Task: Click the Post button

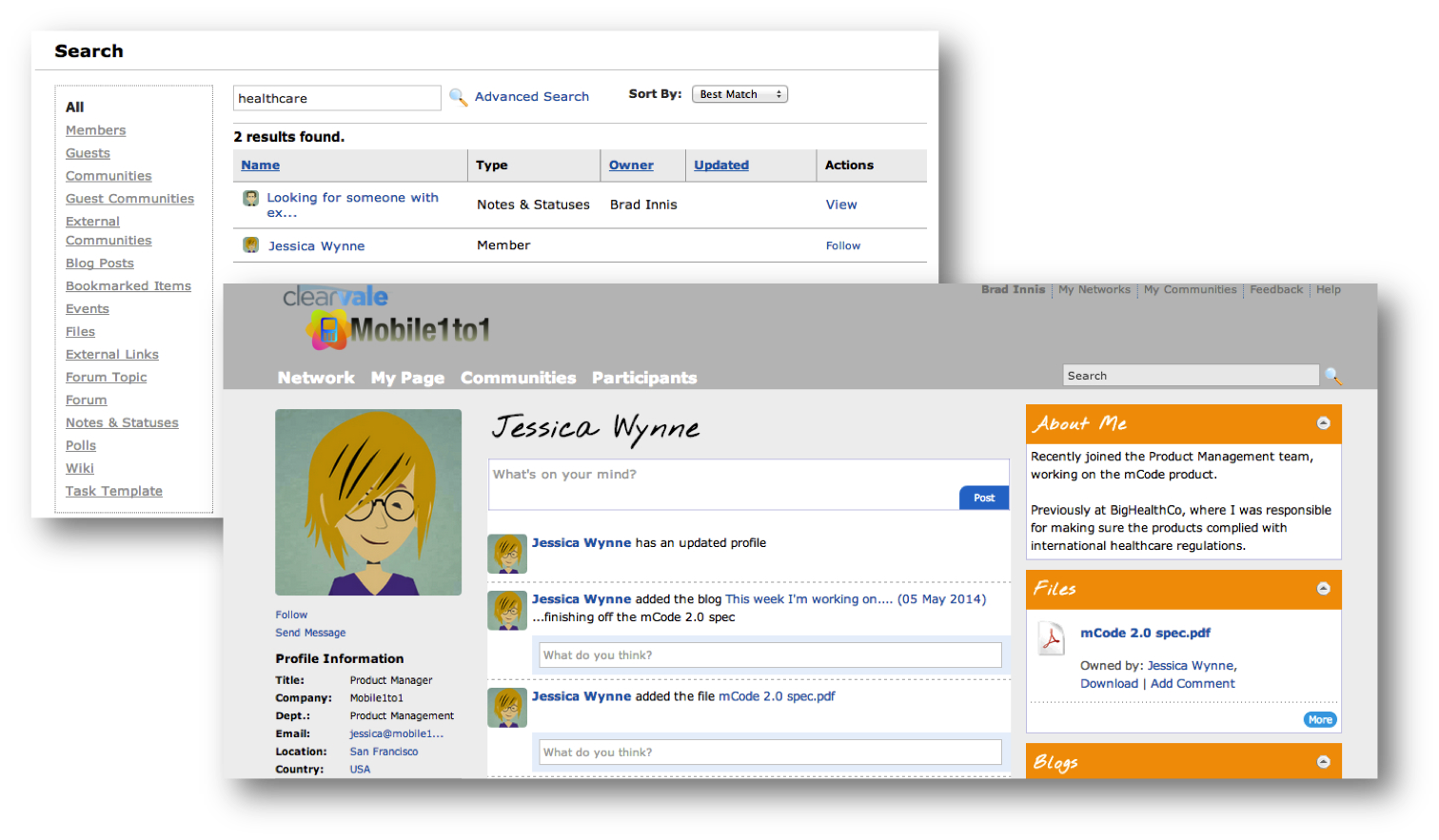Action: [x=984, y=498]
